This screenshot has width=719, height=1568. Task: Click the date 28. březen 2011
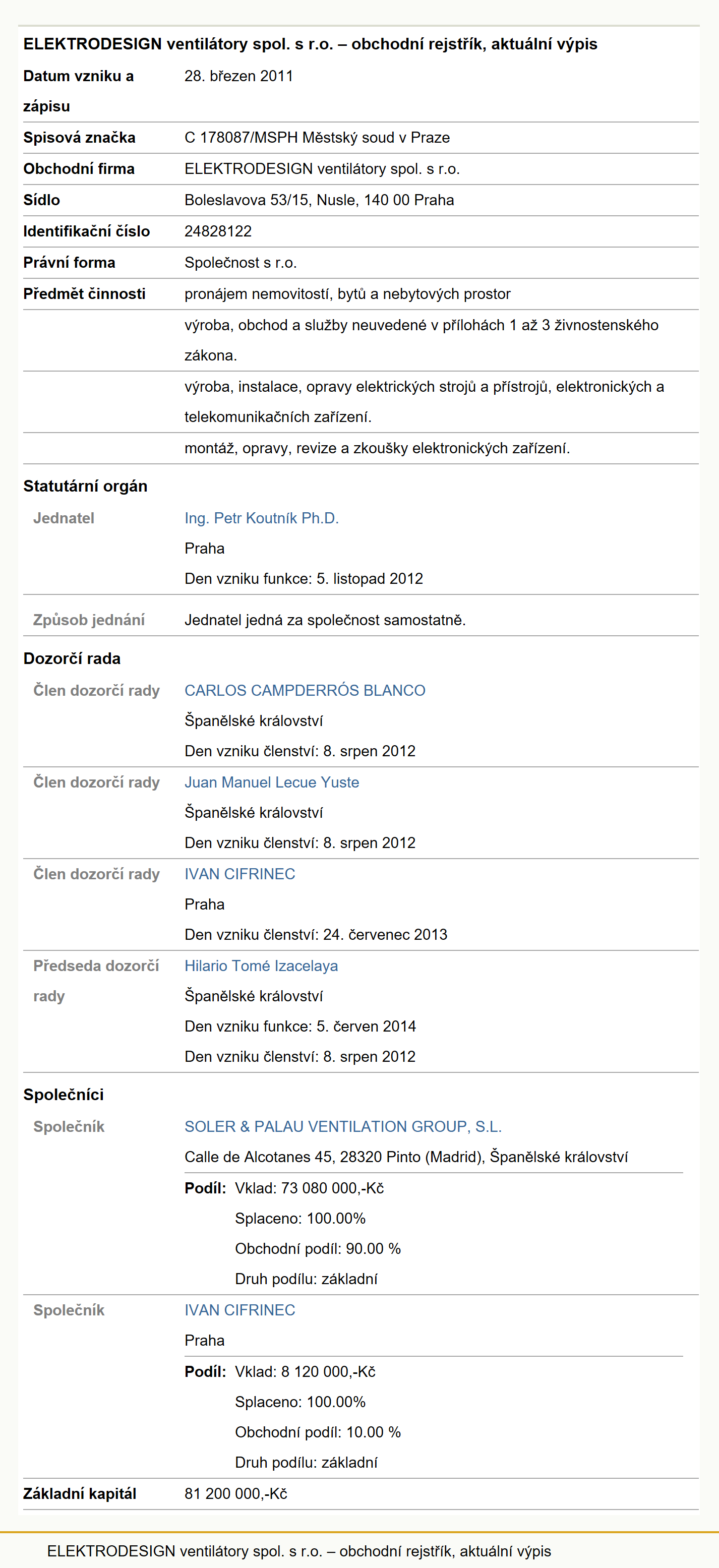[238, 76]
